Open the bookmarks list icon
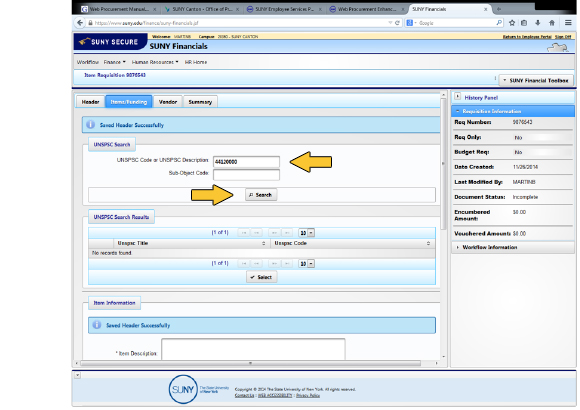This screenshot has height=410, width=580. (524, 23)
